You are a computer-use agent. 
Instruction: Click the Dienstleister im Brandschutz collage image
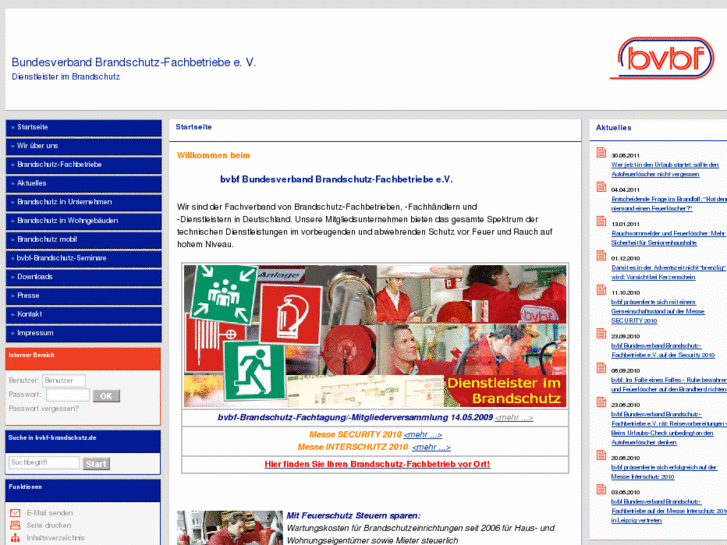(x=375, y=336)
